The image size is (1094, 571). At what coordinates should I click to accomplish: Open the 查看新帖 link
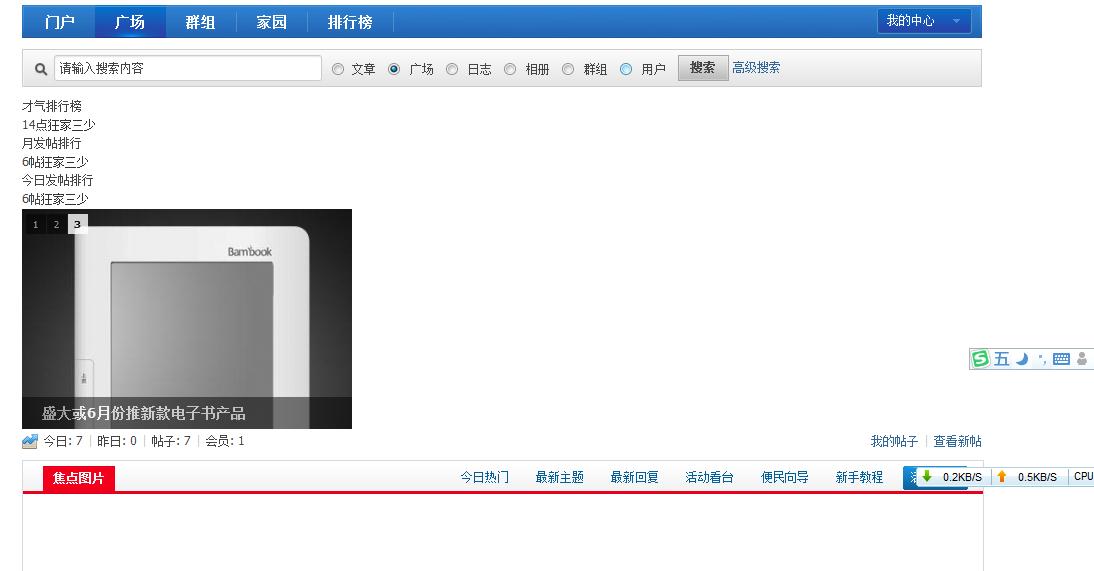coord(957,441)
